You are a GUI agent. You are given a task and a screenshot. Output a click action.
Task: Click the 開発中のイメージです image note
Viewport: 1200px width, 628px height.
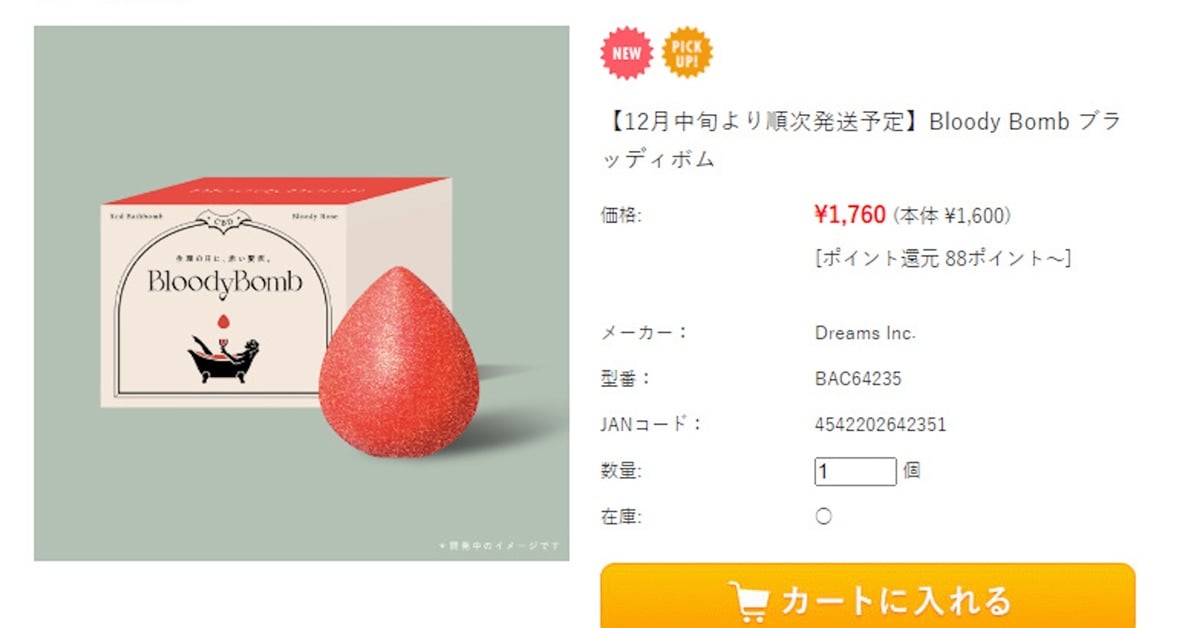pyautogui.click(x=501, y=546)
